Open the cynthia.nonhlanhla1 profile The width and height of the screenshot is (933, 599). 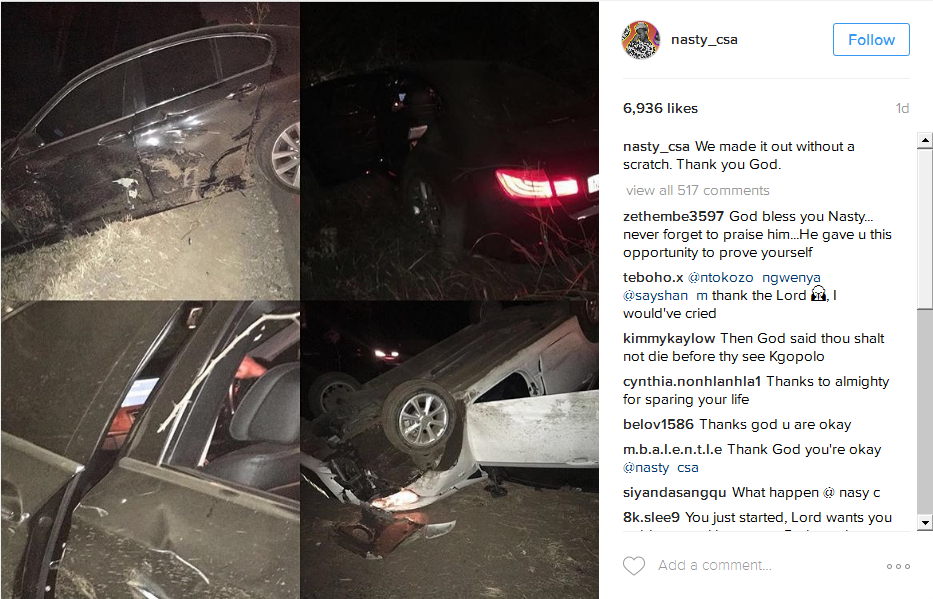point(692,381)
